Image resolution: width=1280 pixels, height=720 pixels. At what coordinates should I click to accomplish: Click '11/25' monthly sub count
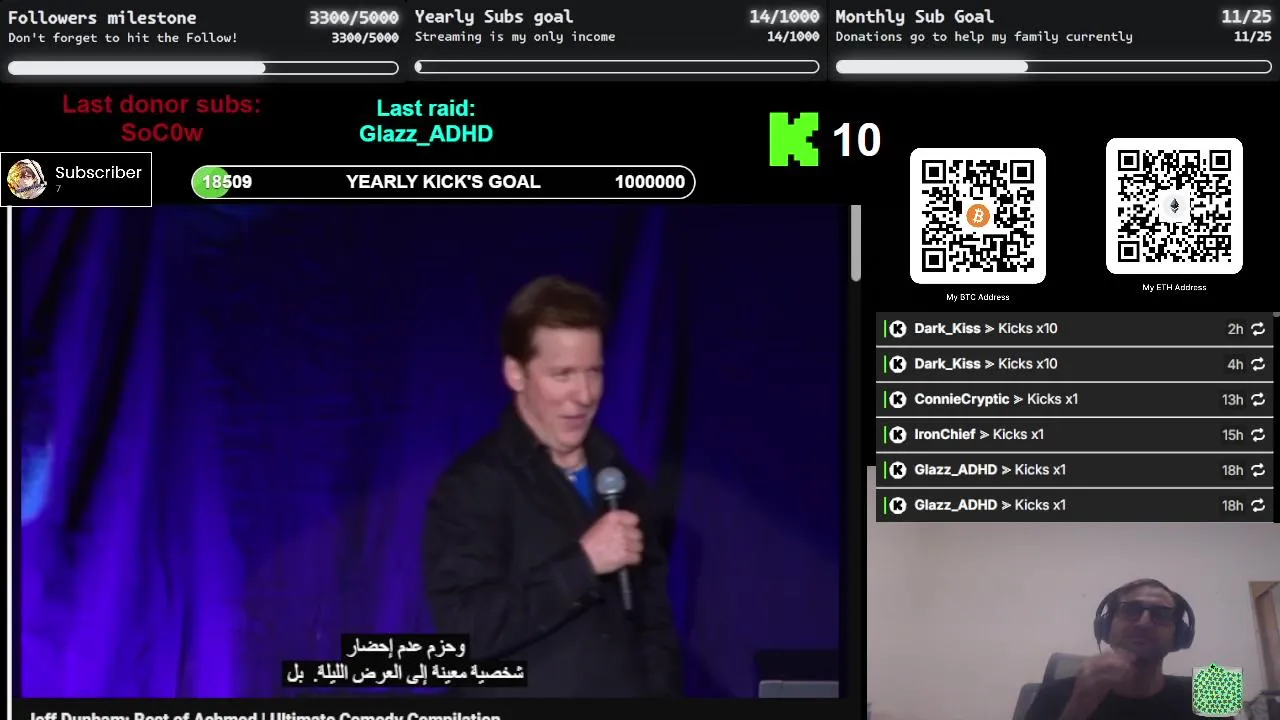coord(1246,16)
